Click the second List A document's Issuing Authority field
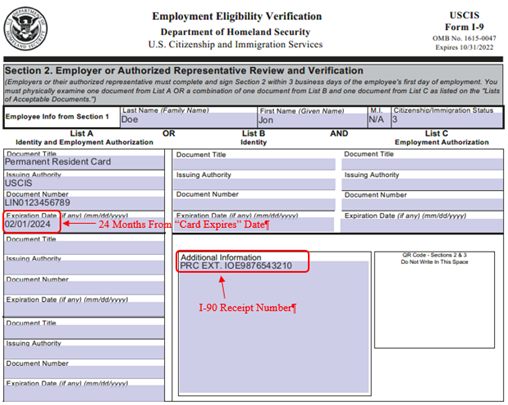This screenshot has width=508, height=405. [84, 268]
